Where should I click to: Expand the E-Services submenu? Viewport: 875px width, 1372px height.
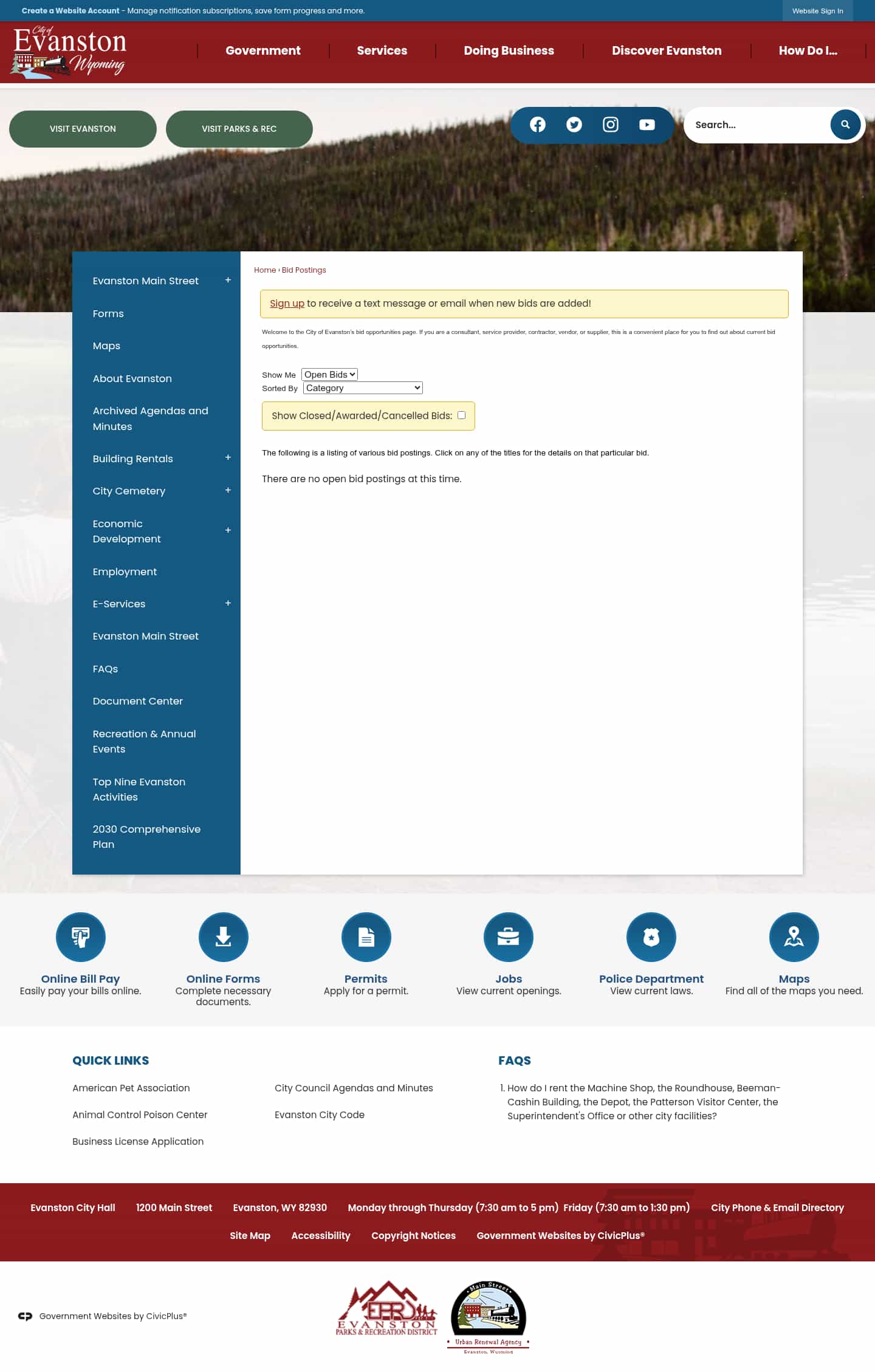click(228, 603)
